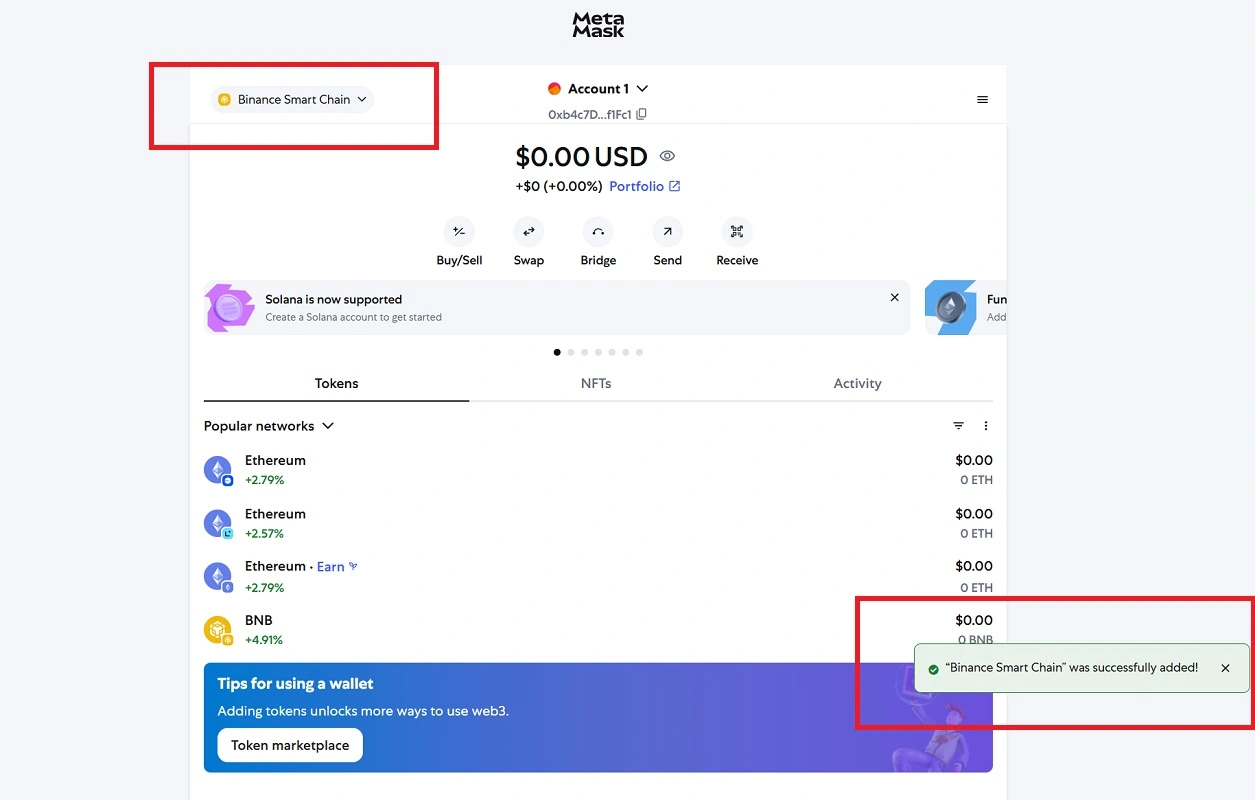Switch to the NFTs tab

coord(596,384)
